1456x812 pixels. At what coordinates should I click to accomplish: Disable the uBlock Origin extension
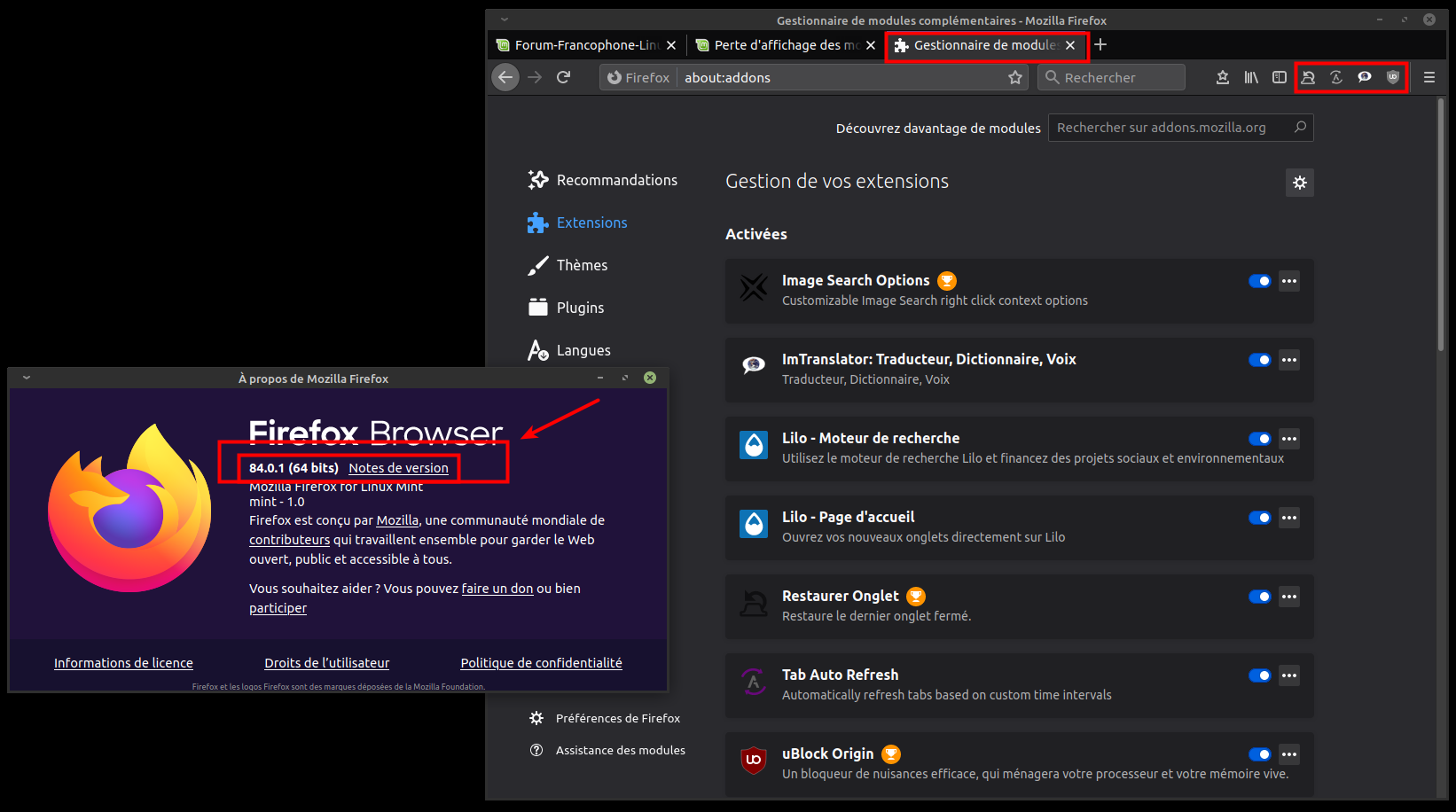tap(1260, 754)
